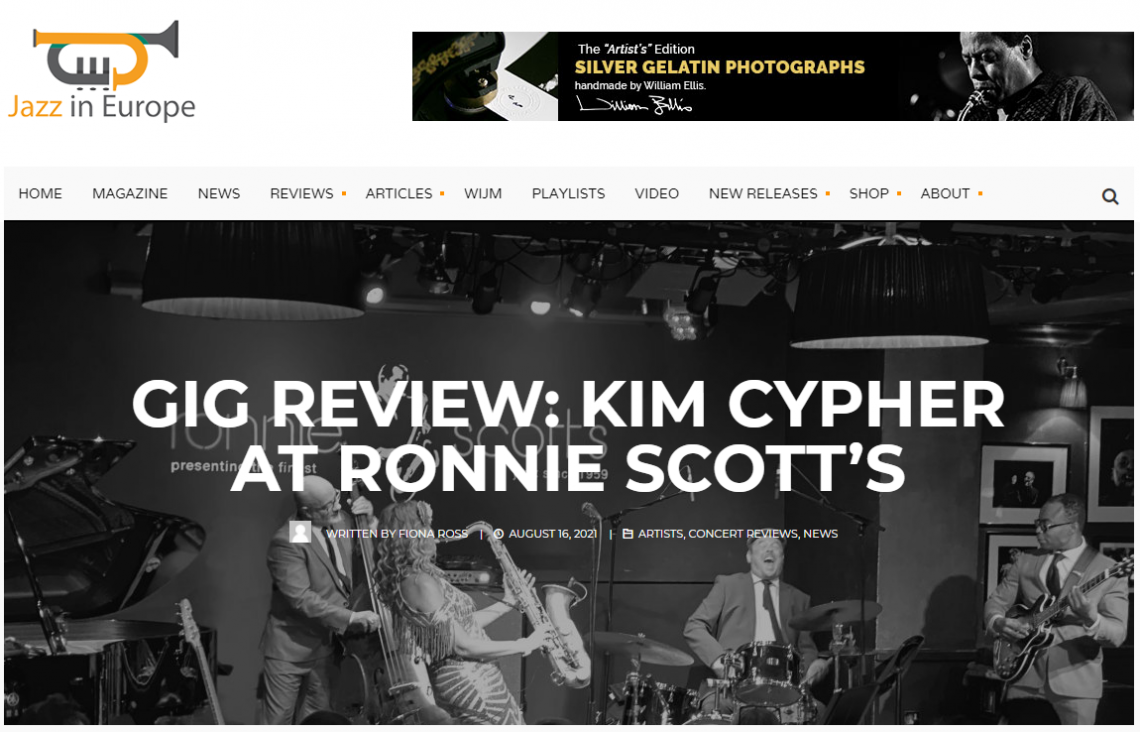Go to the Home menu item
The image size is (1140, 732).
pyautogui.click(x=40, y=193)
